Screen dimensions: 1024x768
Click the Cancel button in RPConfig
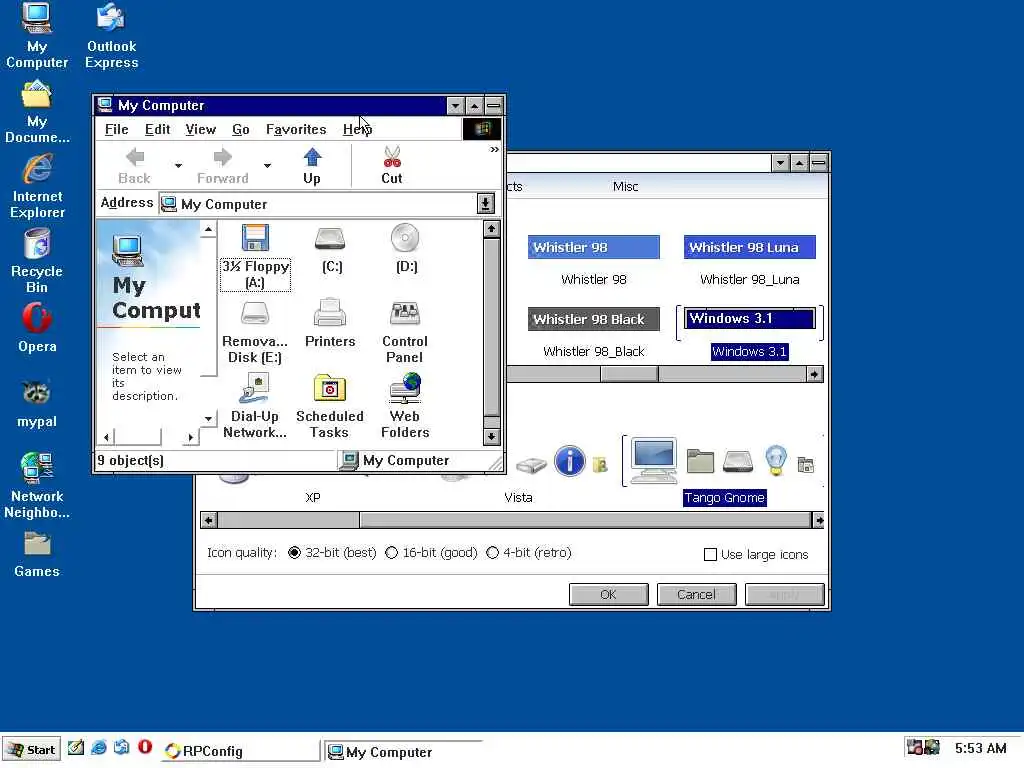(x=696, y=594)
